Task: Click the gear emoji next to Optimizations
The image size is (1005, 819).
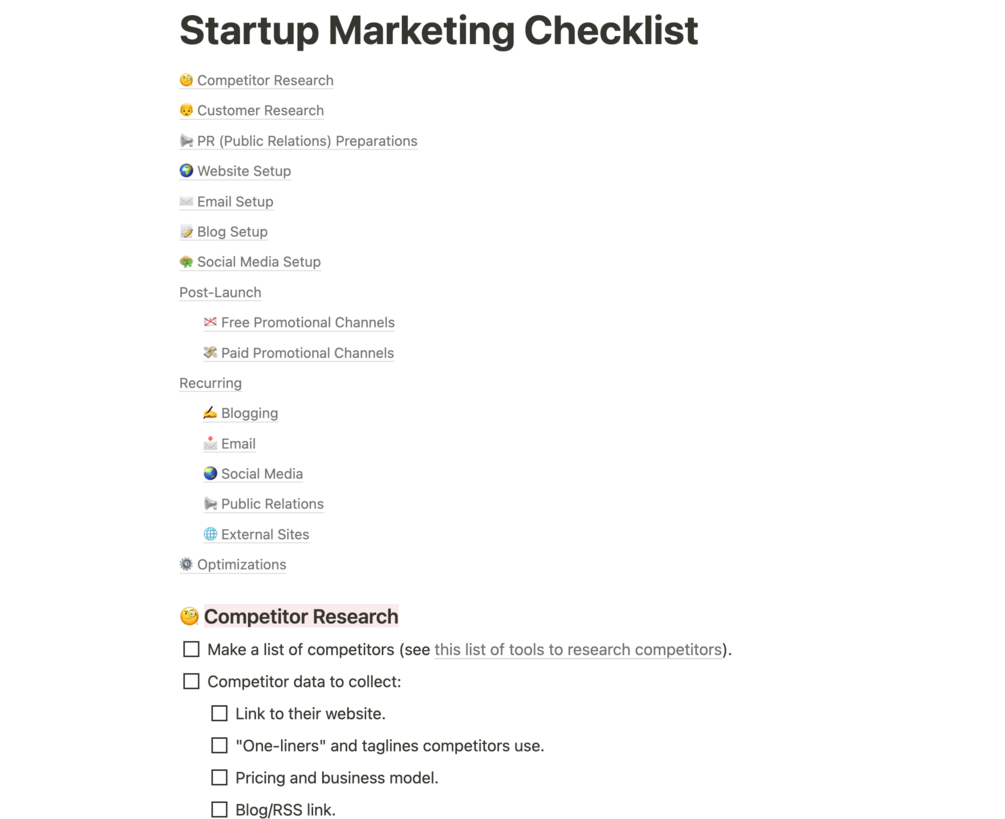Action: click(x=186, y=565)
